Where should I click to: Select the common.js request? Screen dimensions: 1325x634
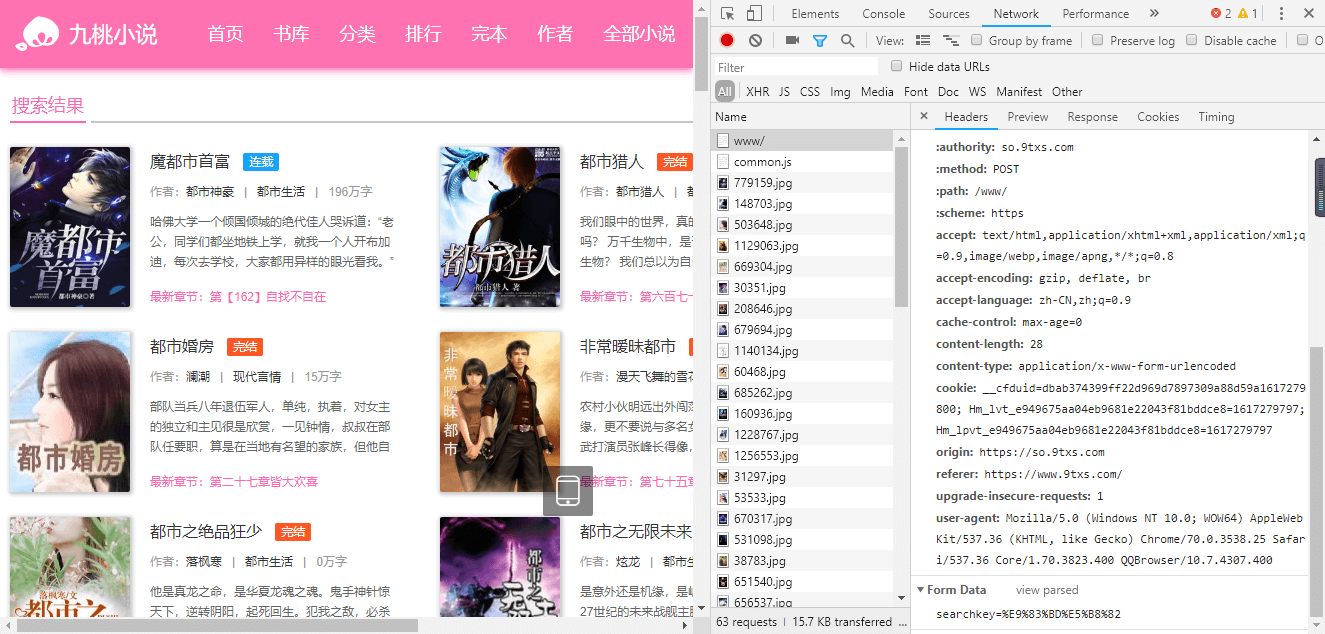[x=802, y=162]
